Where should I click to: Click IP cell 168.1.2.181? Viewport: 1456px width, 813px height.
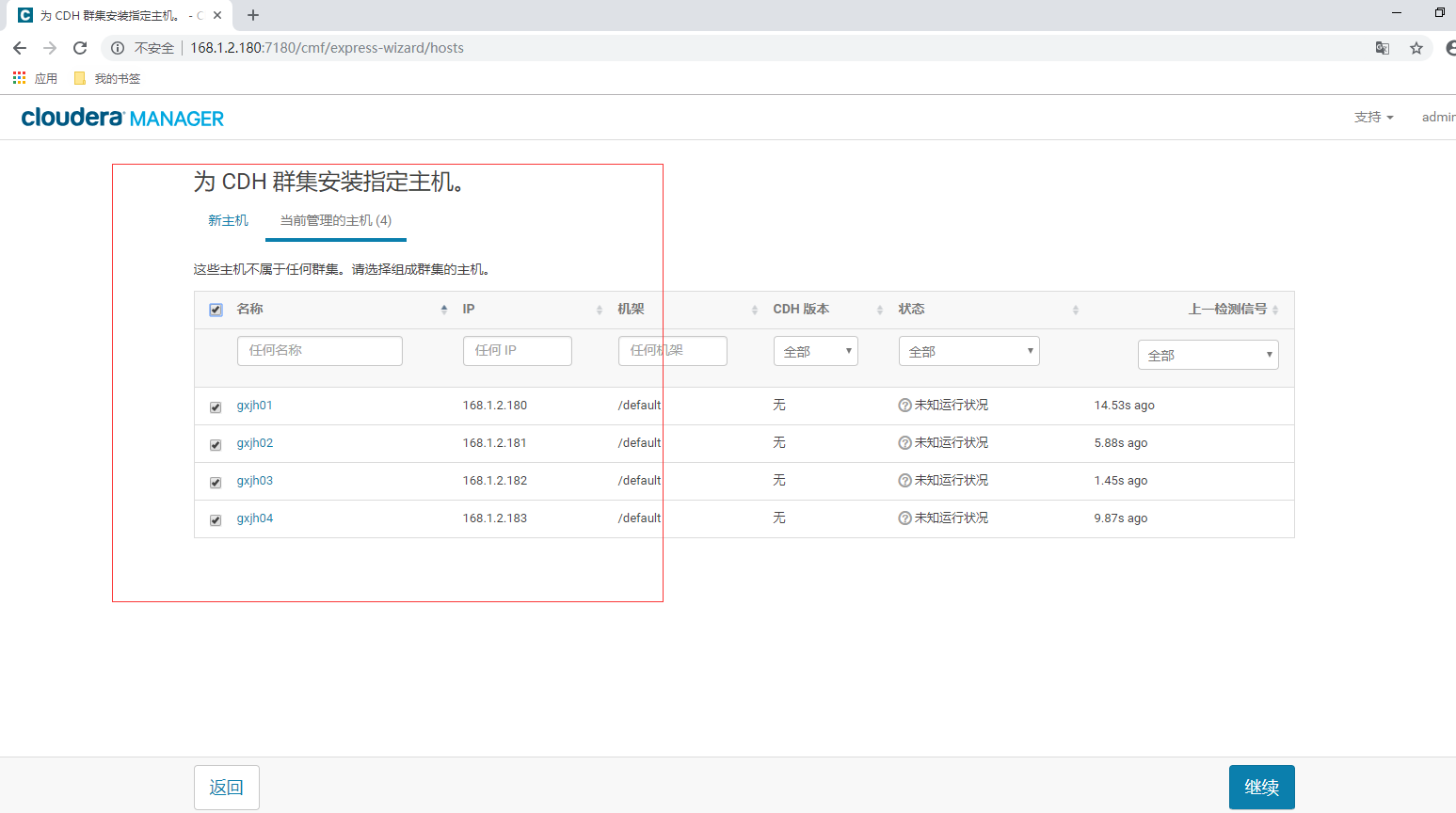tap(495, 443)
